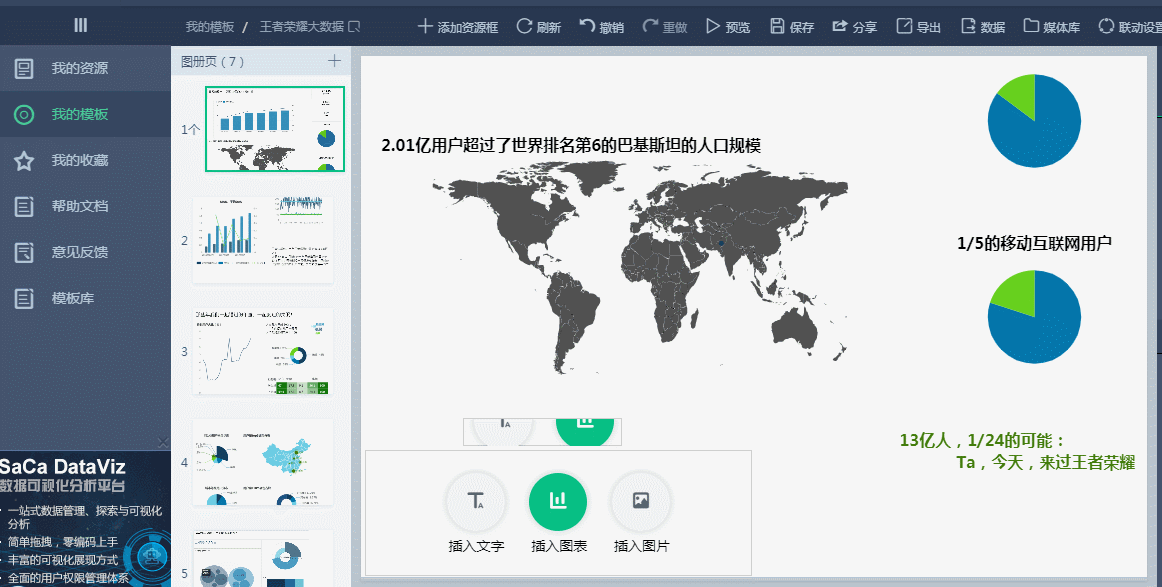Click the 王者荣耀大数据 title in breadcrumb

click(302, 27)
